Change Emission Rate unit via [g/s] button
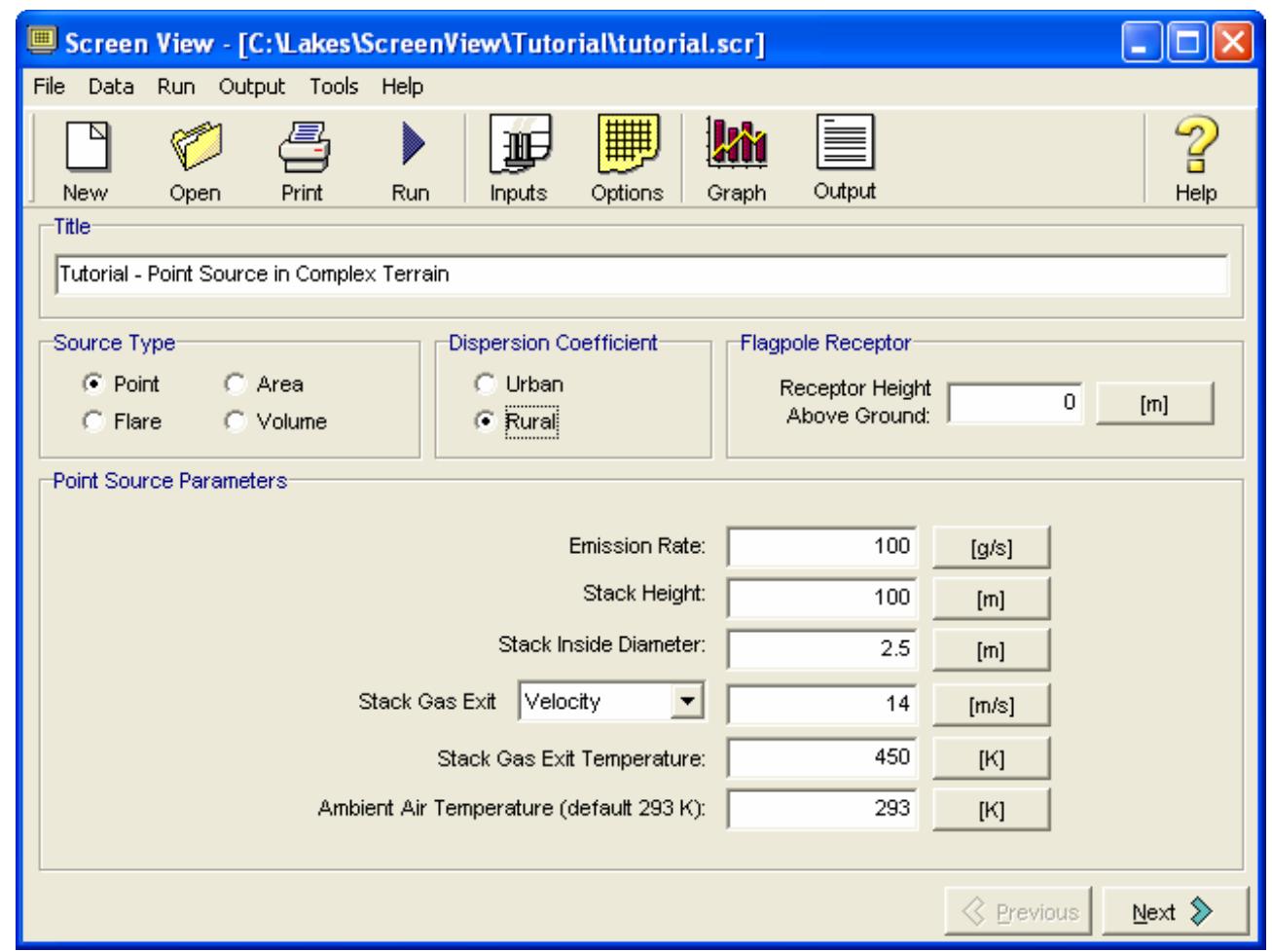 [x=991, y=548]
